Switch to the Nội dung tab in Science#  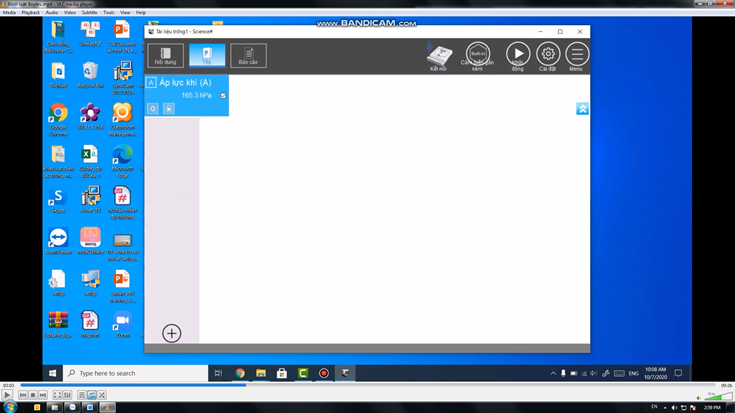165,56
